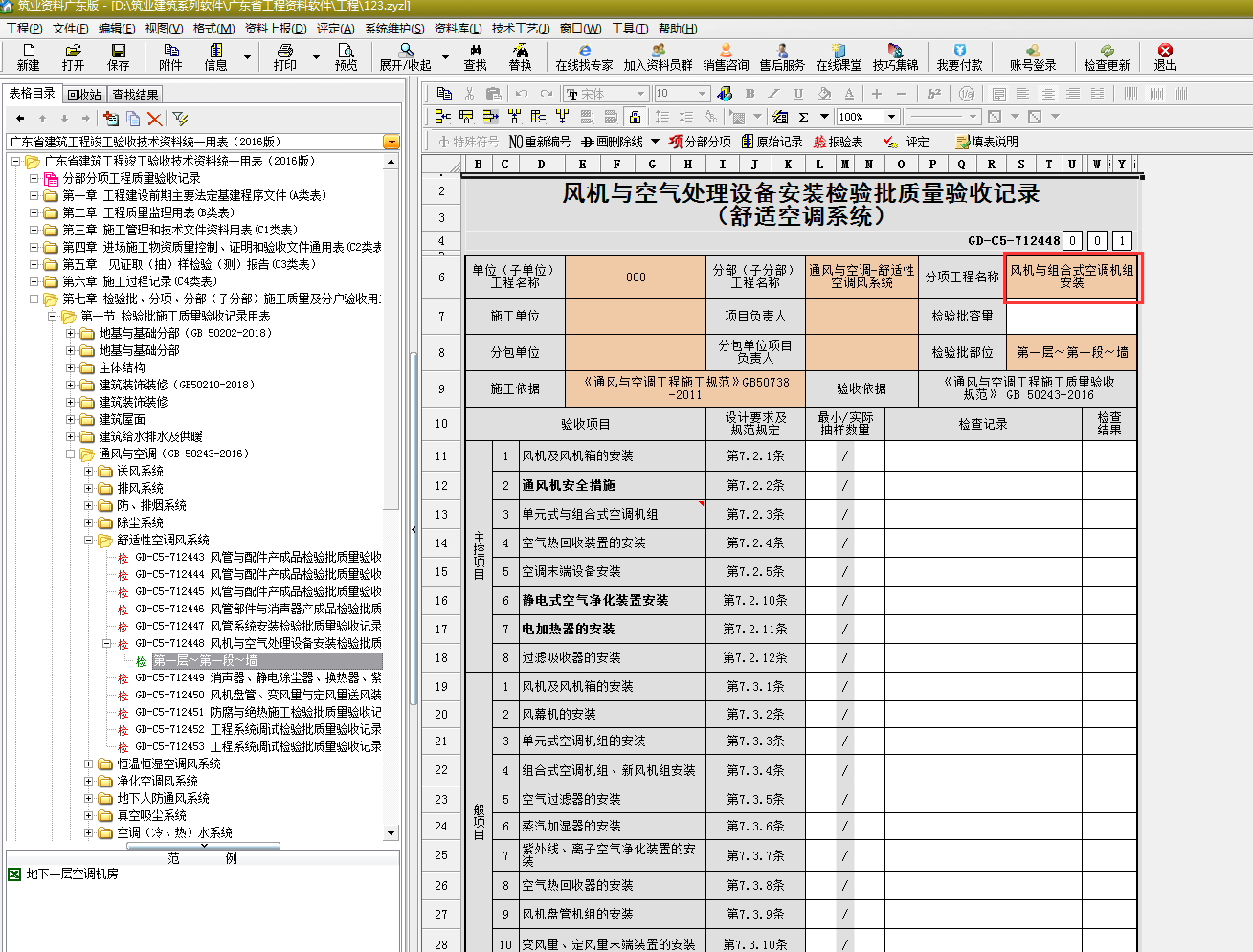The image size is (1253, 952).
Task: Click the filter icon in directory toolbar
Action: coord(180,119)
